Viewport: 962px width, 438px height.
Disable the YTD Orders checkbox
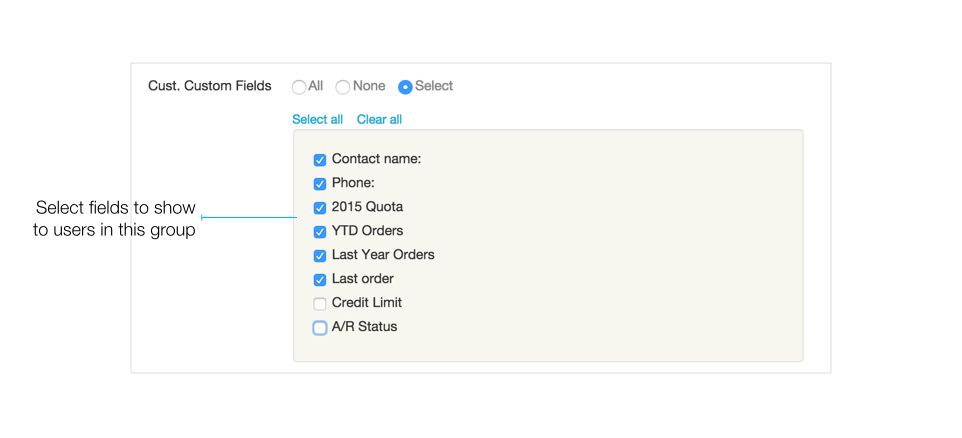point(320,232)
